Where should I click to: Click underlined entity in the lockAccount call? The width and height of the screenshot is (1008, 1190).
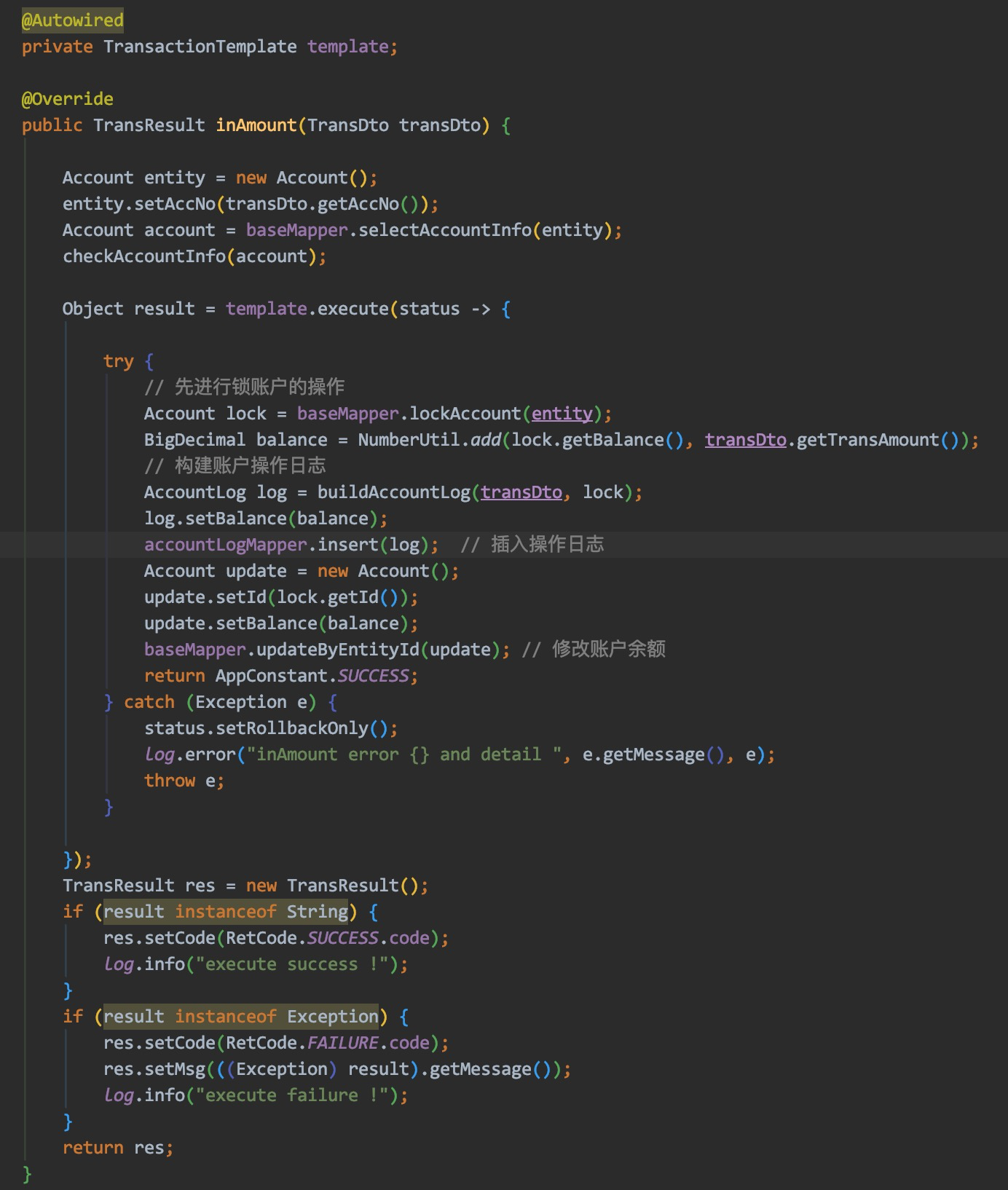(562, 414)
